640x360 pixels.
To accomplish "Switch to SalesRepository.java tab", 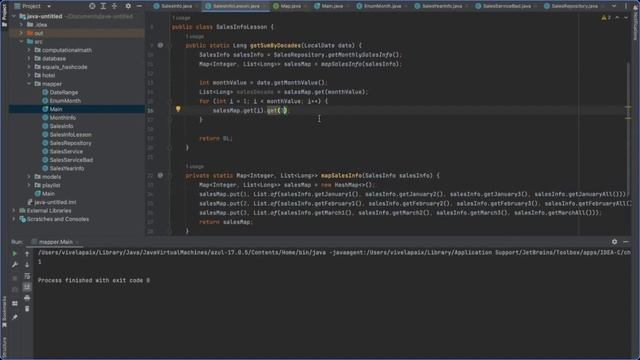I will point(574,6).
